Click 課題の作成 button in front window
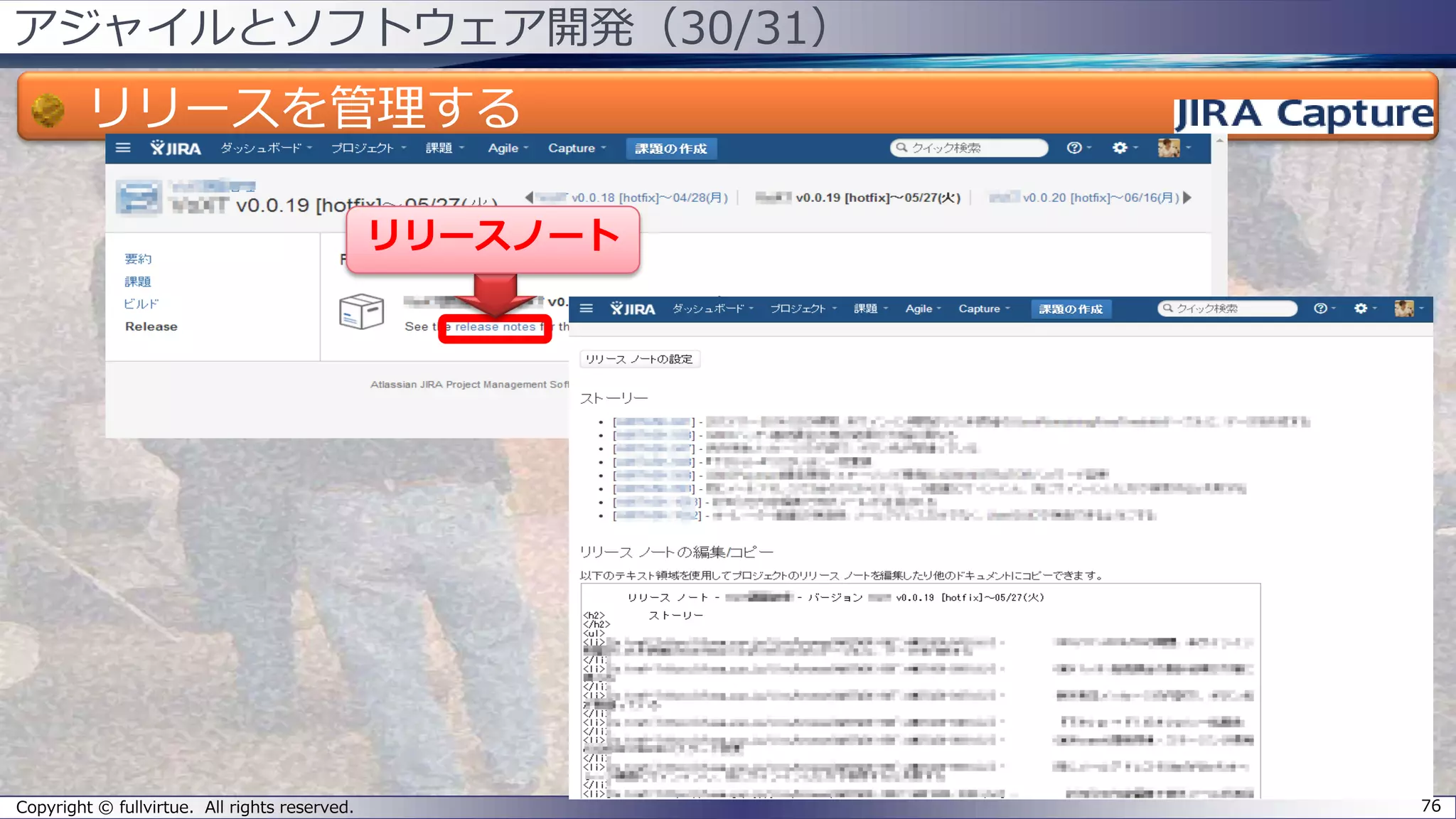 1071,309
